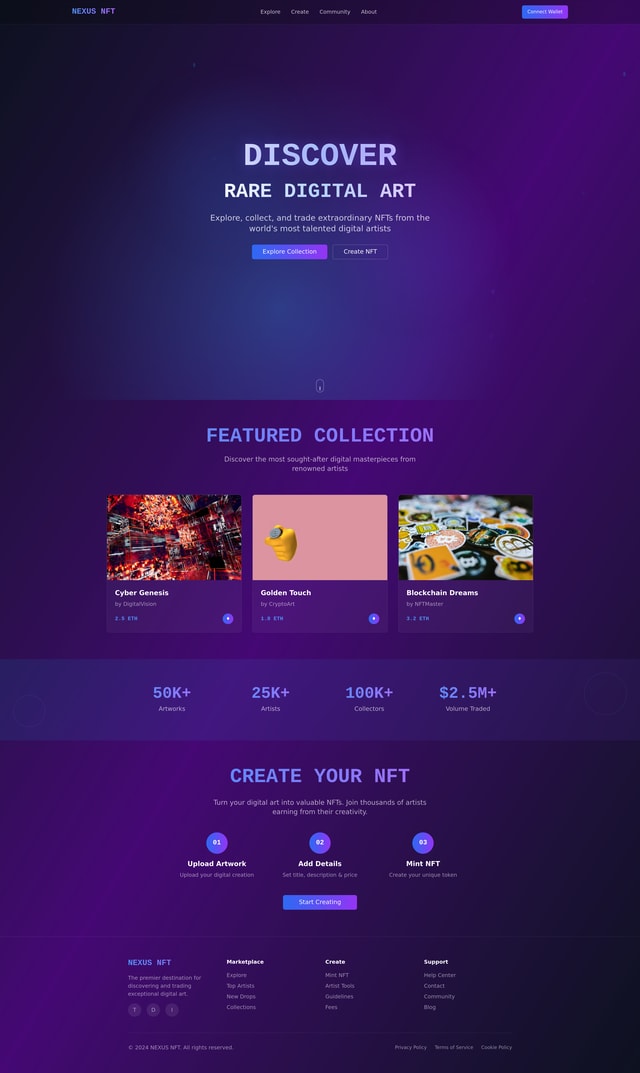Click the Explore Collection button
640x1073 pixels.
click(290, 252)
